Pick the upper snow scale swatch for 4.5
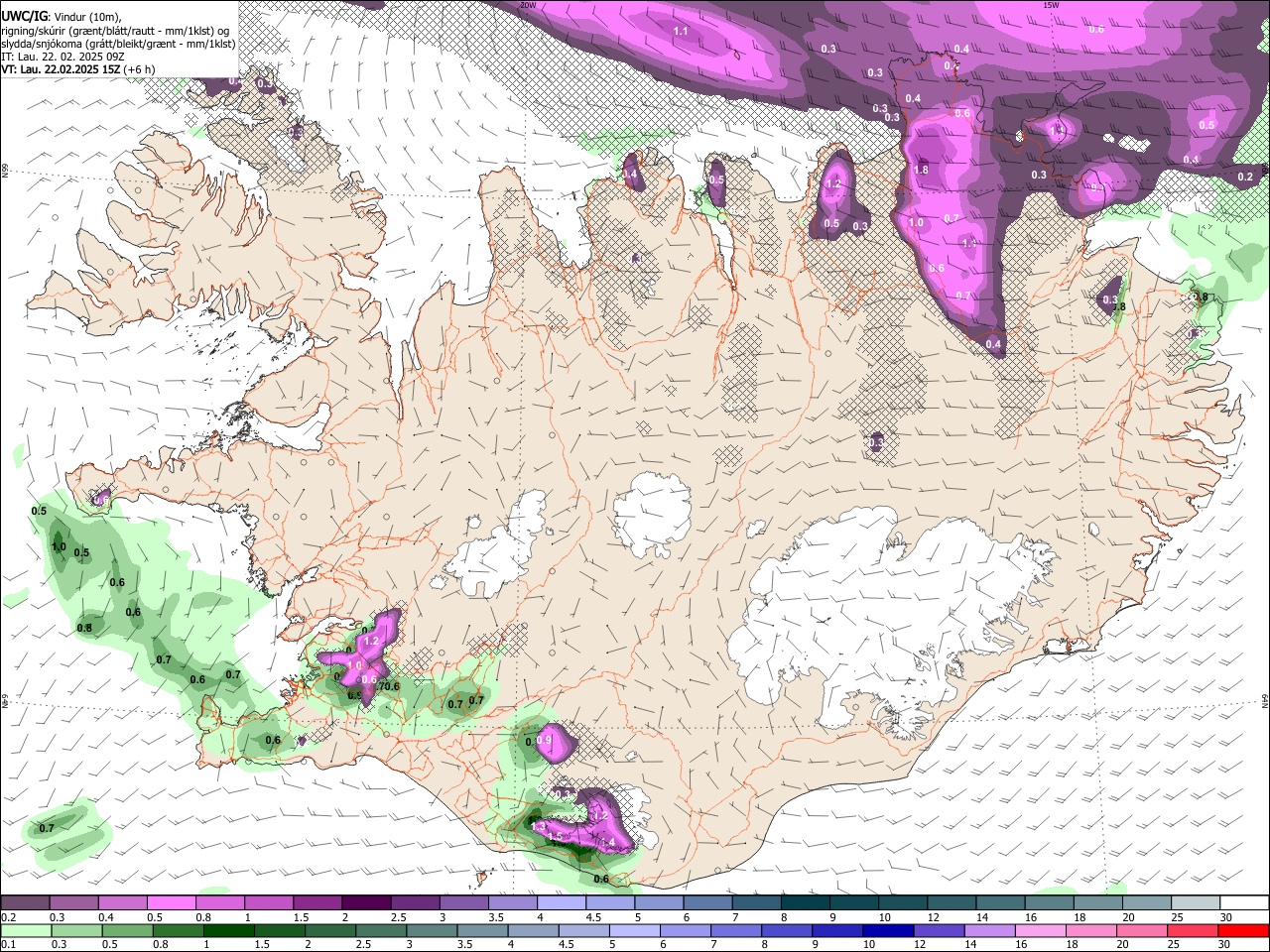 608,902
